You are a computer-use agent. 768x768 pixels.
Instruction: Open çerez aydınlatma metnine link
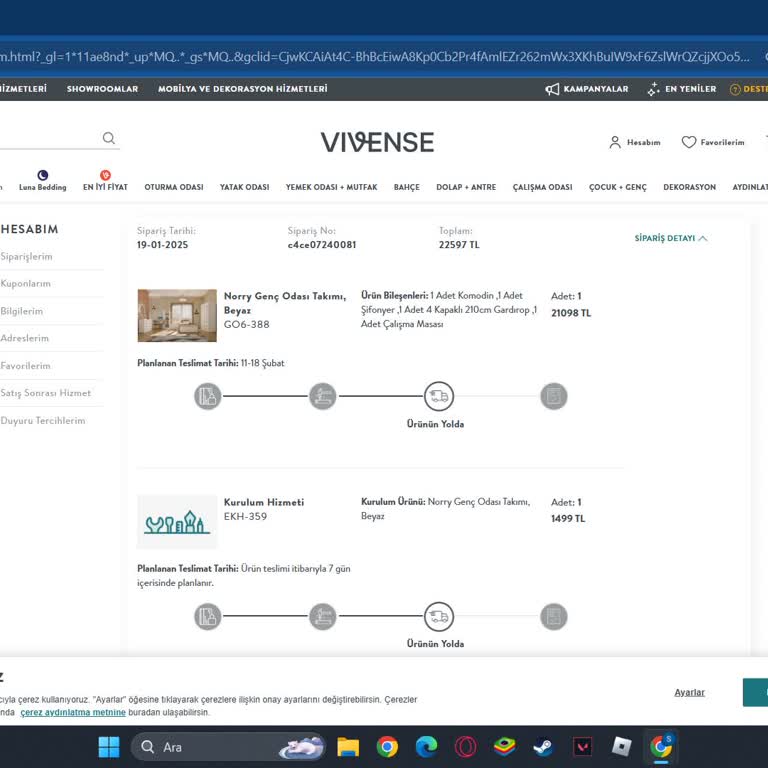[x=73, y=712]
